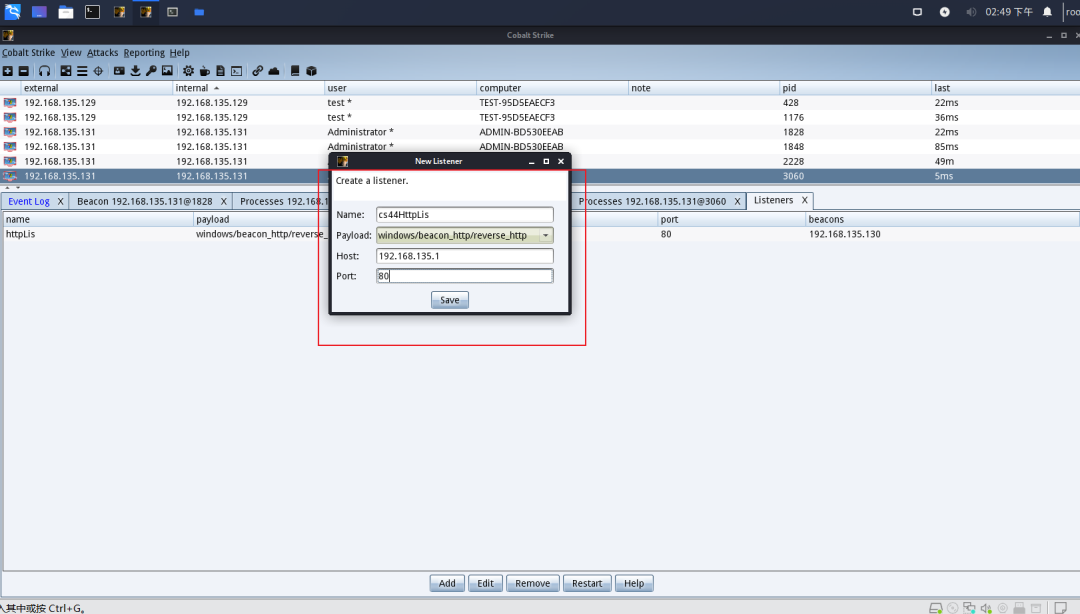Open screenshots view picture icon

point(167,71)
